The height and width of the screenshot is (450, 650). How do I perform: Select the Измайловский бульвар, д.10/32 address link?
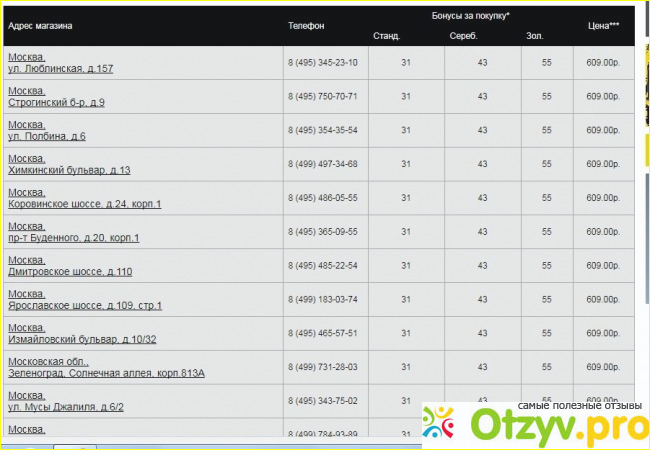[x=82, y=340]
